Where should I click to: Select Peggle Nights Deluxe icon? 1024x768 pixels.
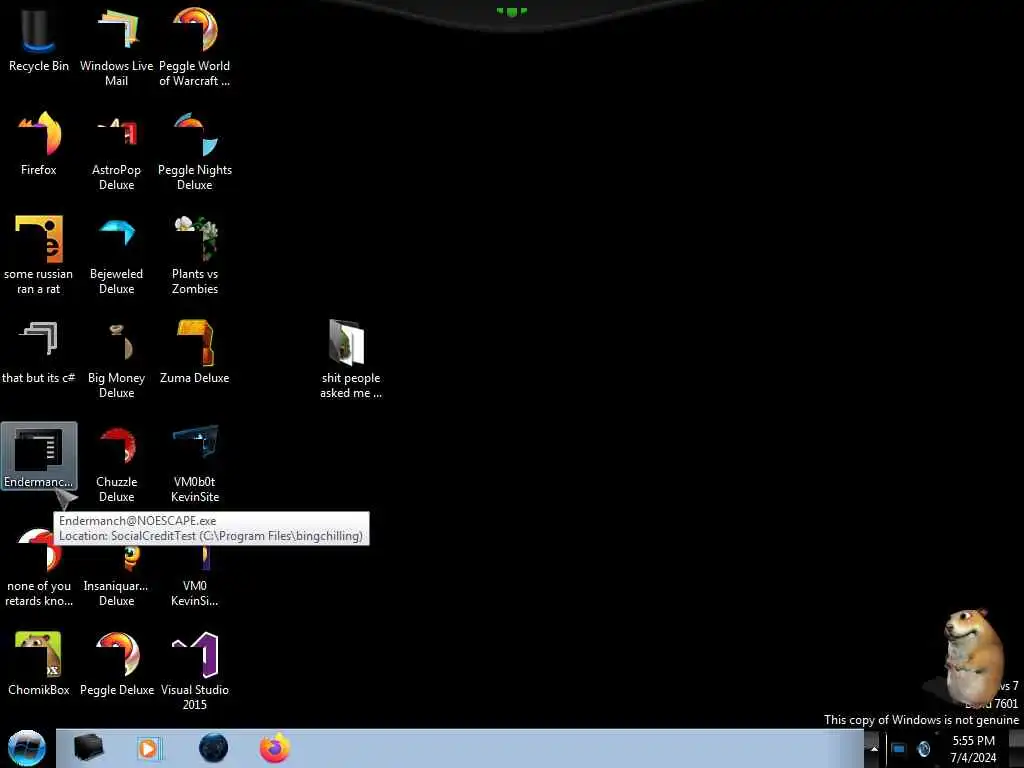pos(195,151)
